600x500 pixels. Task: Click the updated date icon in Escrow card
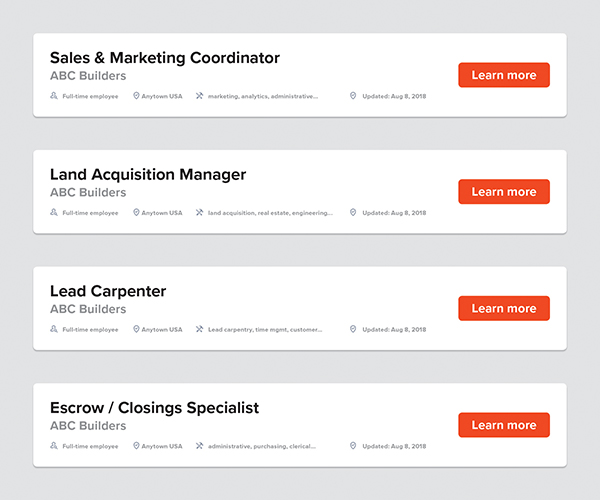click(353, 446)
